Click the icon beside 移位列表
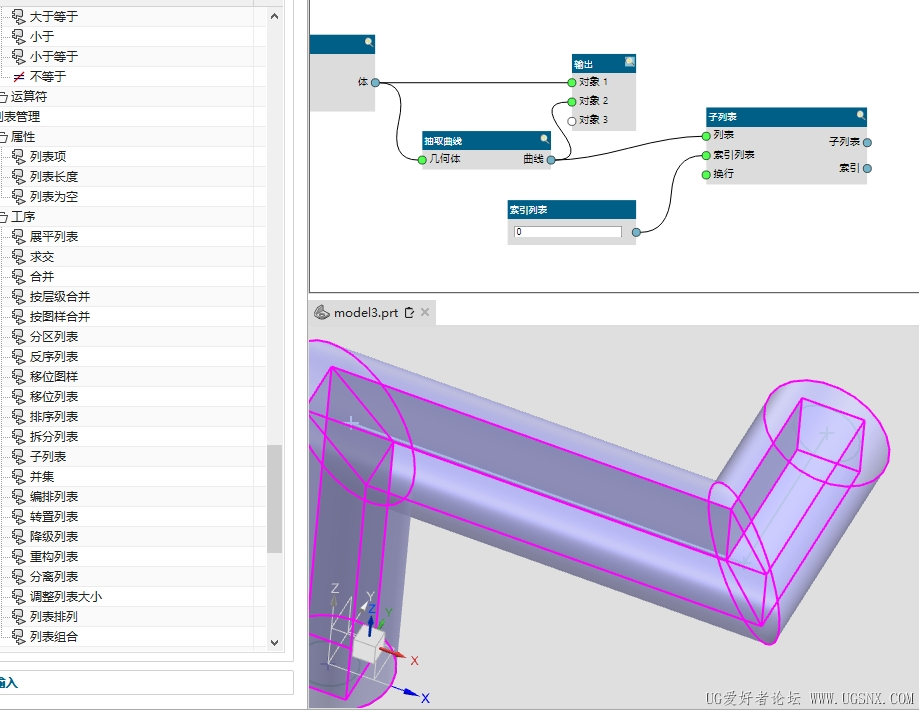The width and height of the screenshot is (919, 711). 19,397
